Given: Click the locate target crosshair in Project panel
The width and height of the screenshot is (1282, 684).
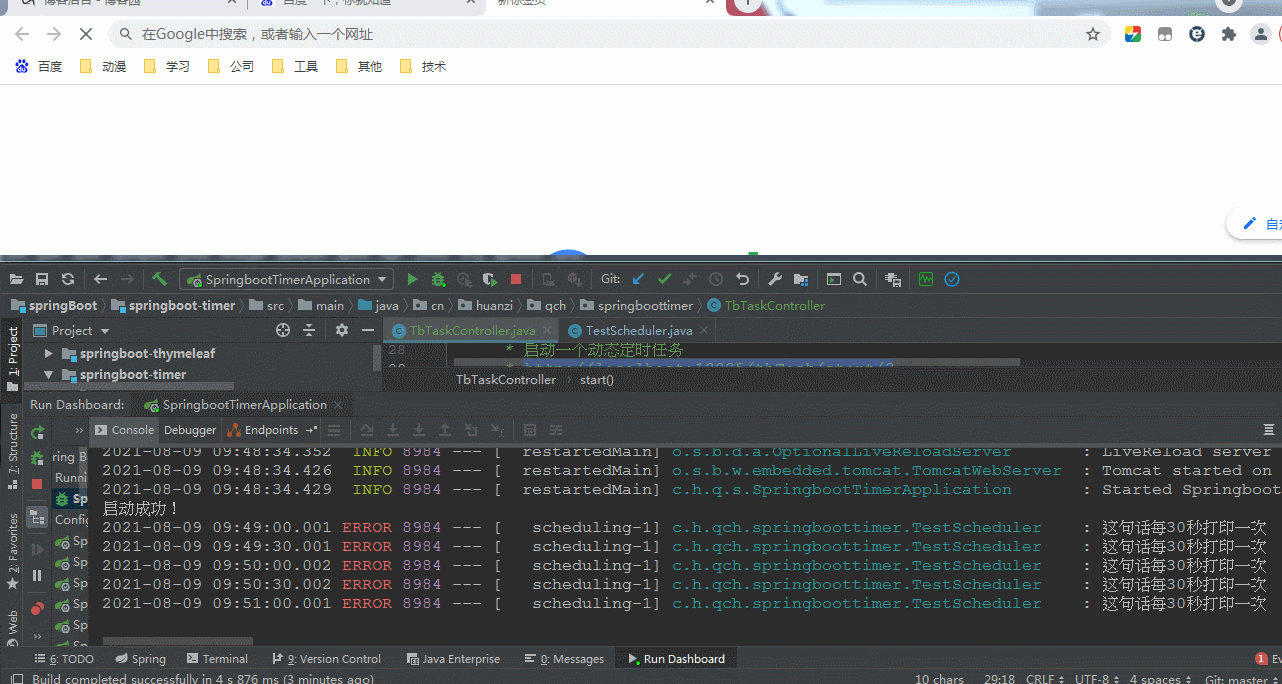Looking at the screenshot, I should (x=283, y=330).
